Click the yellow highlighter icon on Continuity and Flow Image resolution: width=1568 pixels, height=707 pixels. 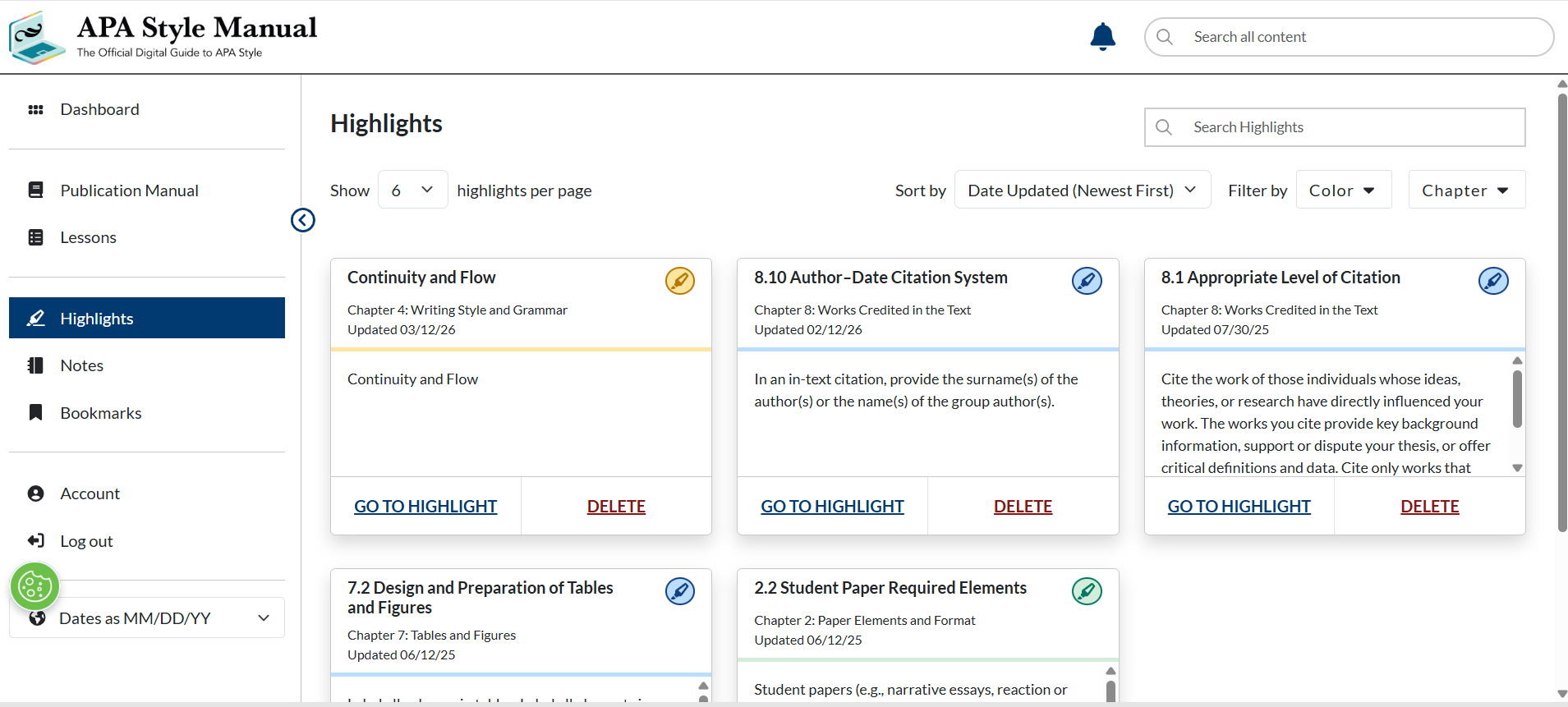680,281
